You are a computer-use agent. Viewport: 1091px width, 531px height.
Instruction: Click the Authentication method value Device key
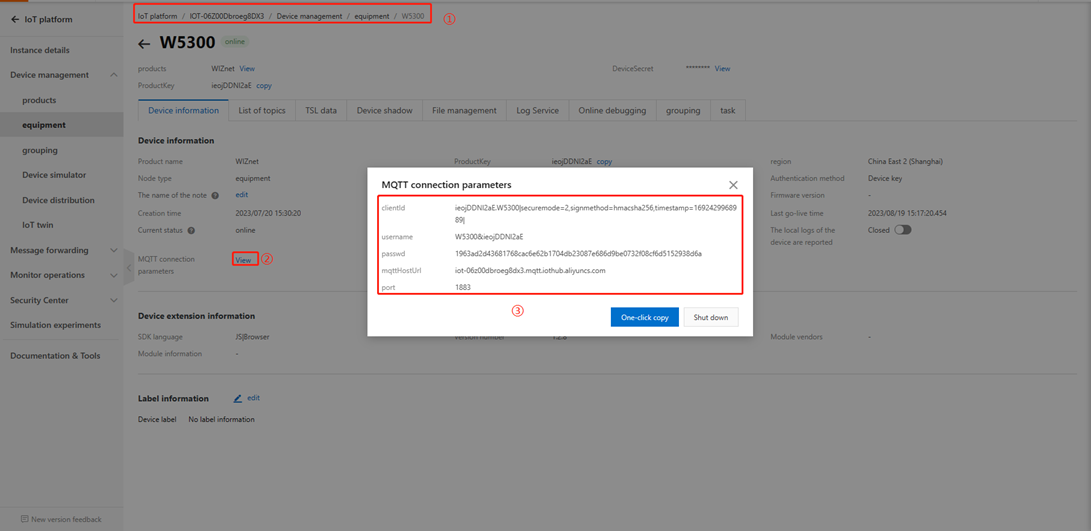pos(885,178)
